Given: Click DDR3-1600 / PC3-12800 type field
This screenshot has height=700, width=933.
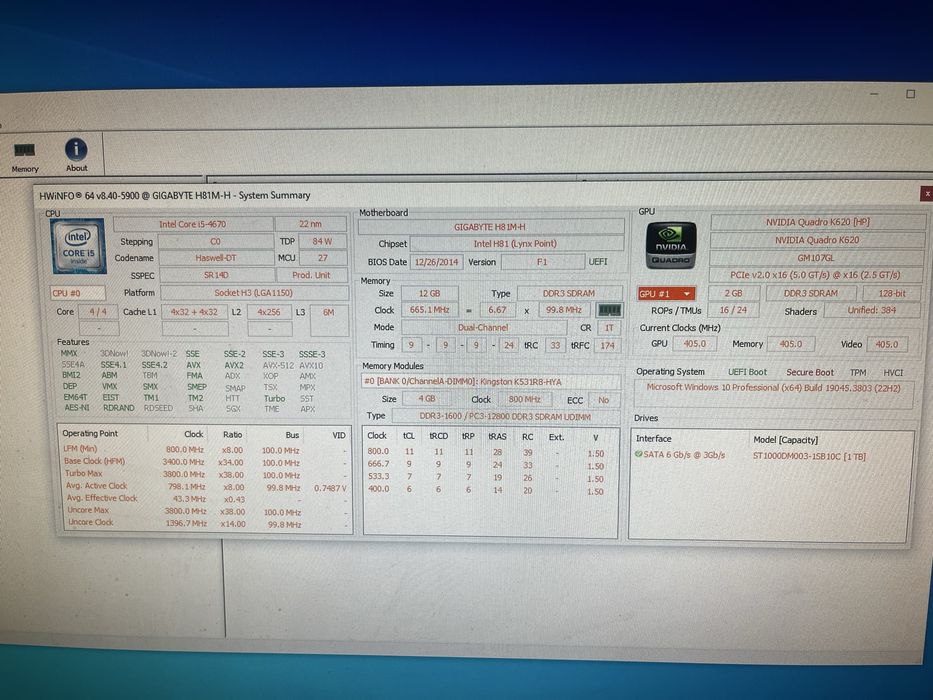Looking at the screenshot, I should coord(505,417).
